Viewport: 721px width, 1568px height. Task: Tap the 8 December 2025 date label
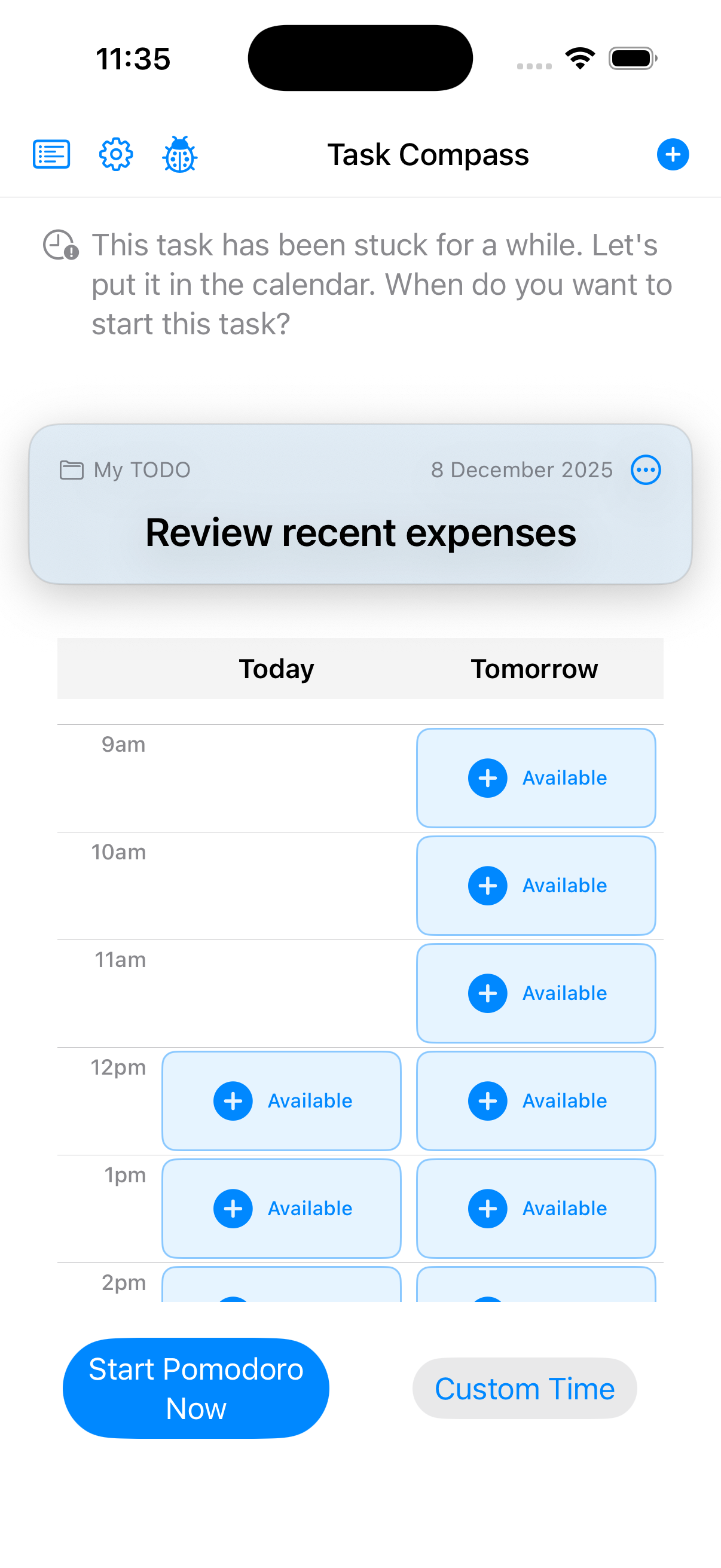point(521,470)
